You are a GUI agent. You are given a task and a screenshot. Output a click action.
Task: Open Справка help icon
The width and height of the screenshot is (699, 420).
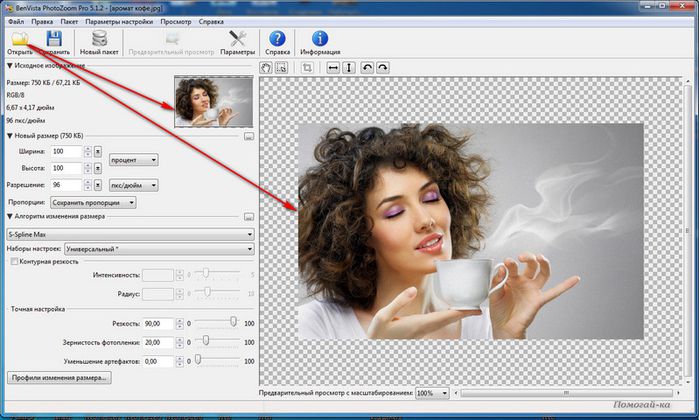[x=277, y=43]
